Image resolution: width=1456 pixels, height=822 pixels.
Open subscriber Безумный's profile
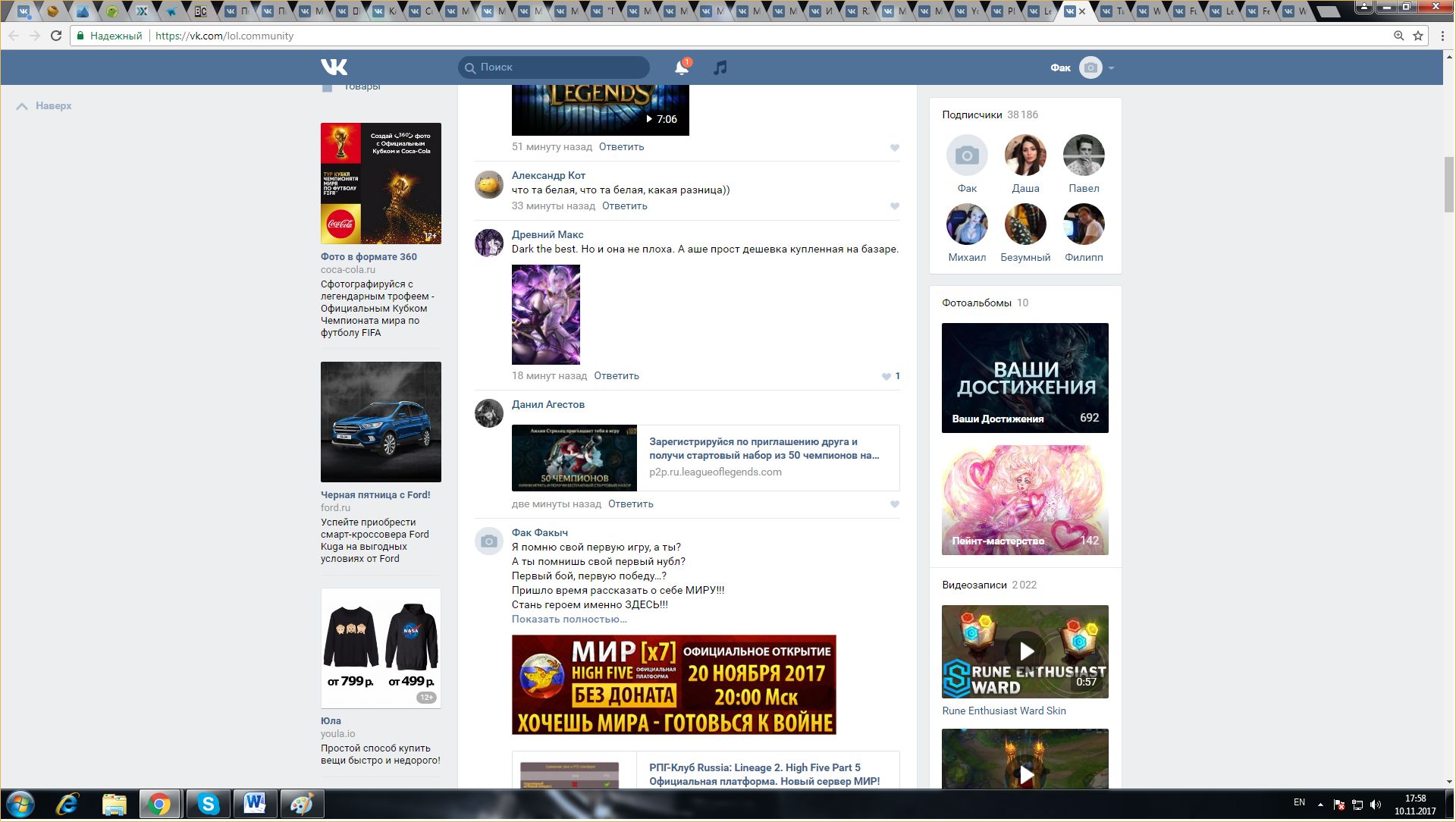pos(1025,224)
